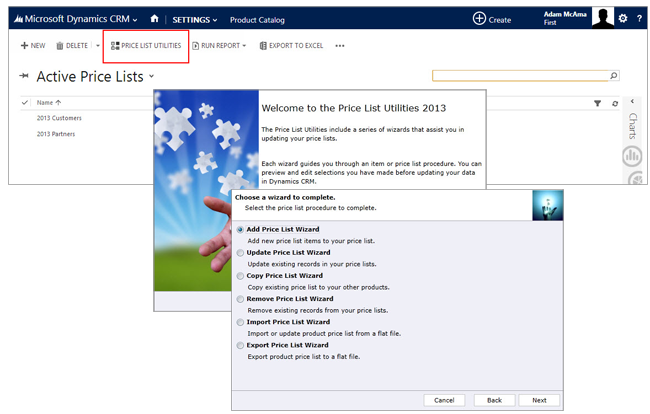This screenshot has height=414, width=650.
Task: Click the DELETE trash button
Action: [x=72, y=46]
